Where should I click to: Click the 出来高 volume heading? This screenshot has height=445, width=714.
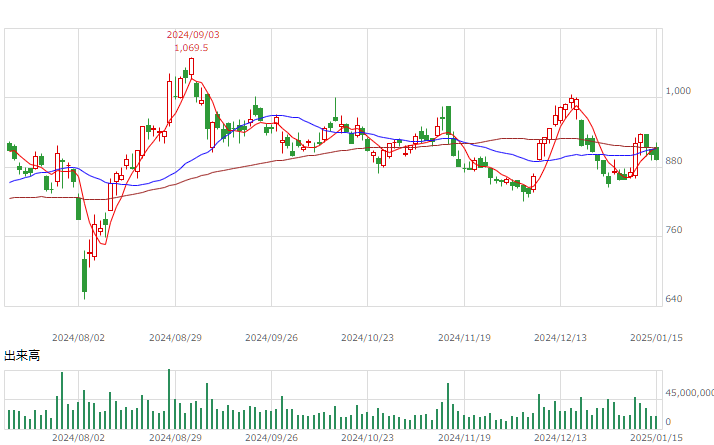tap(22, 355)
